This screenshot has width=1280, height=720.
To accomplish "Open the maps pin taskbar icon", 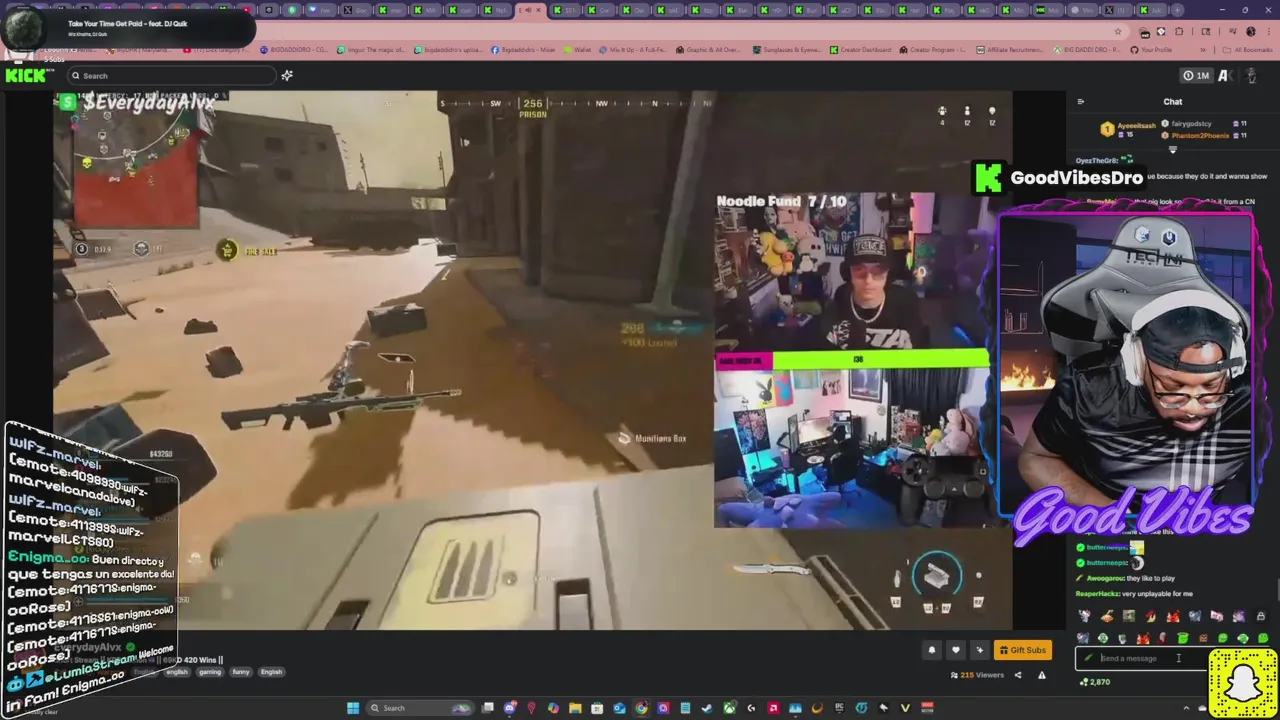I will point(531,708).
